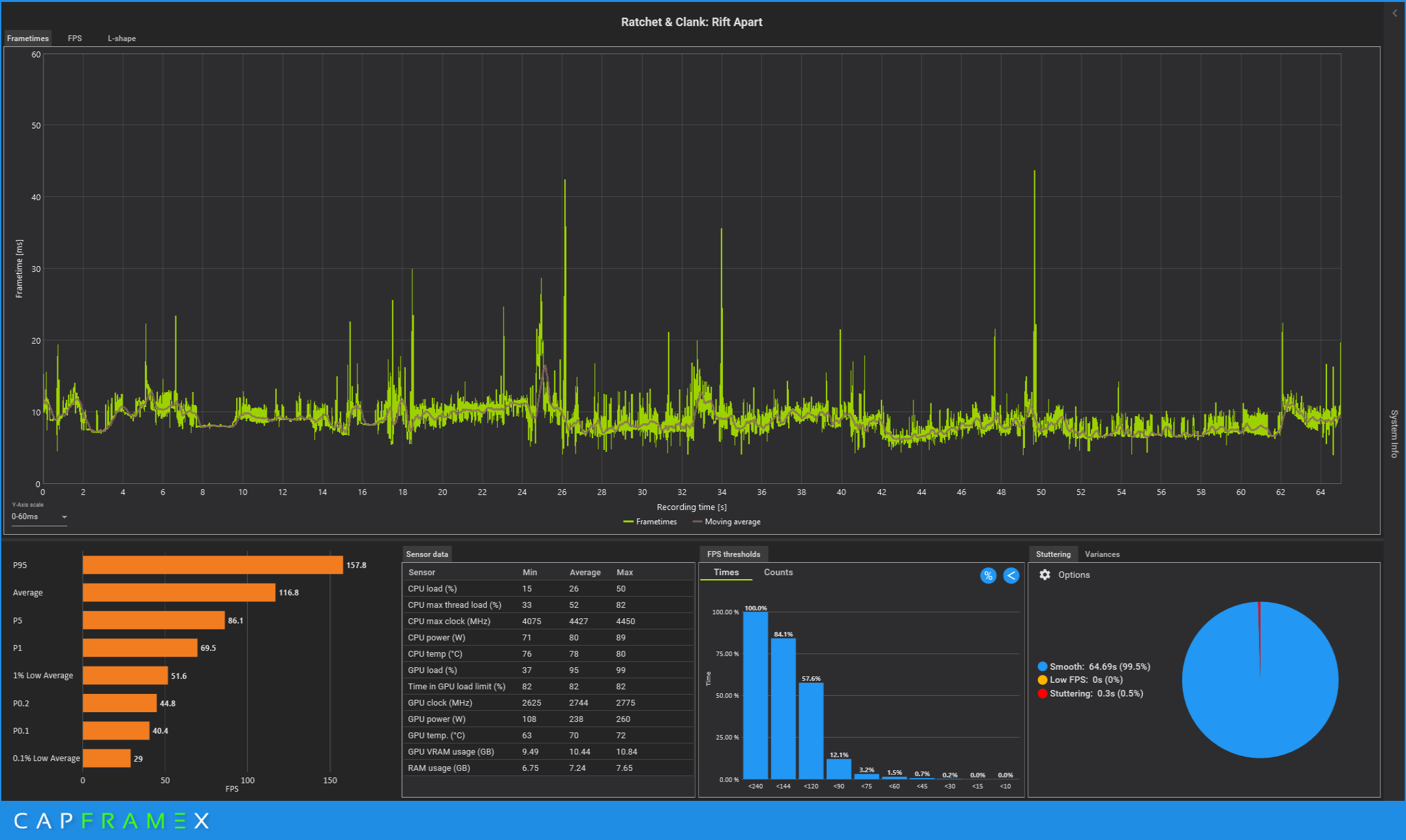Viewport: 1406px width, 840px height.
Task: Click the <144 threshold bar
Action: click(x=783, y=708)
